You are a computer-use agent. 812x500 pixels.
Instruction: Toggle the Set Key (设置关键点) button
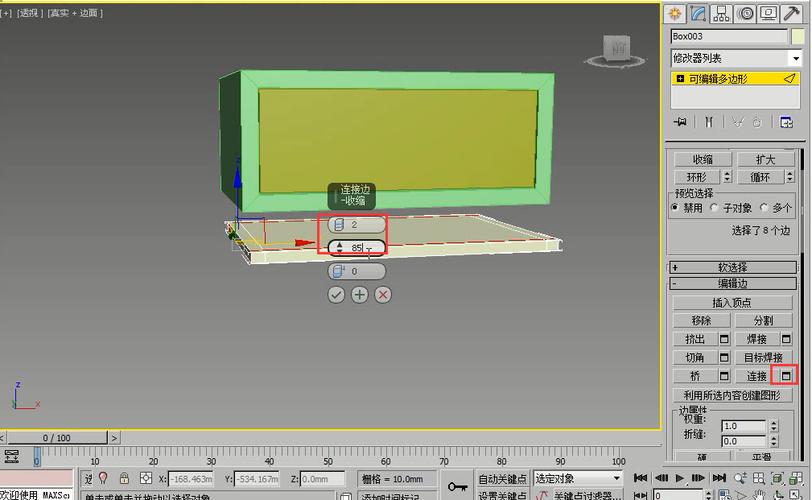[x=502, y=495]
